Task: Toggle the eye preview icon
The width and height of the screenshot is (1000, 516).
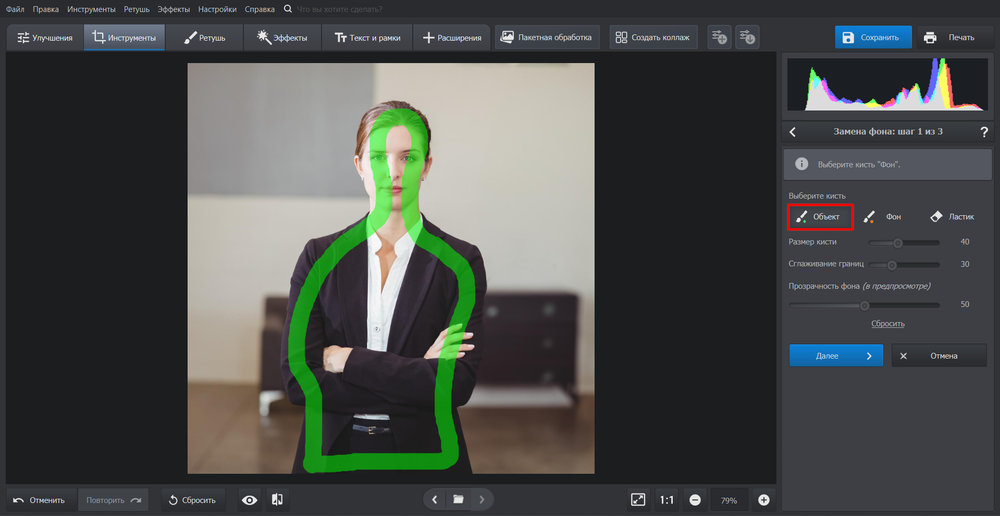Action: tap(249, 500)
